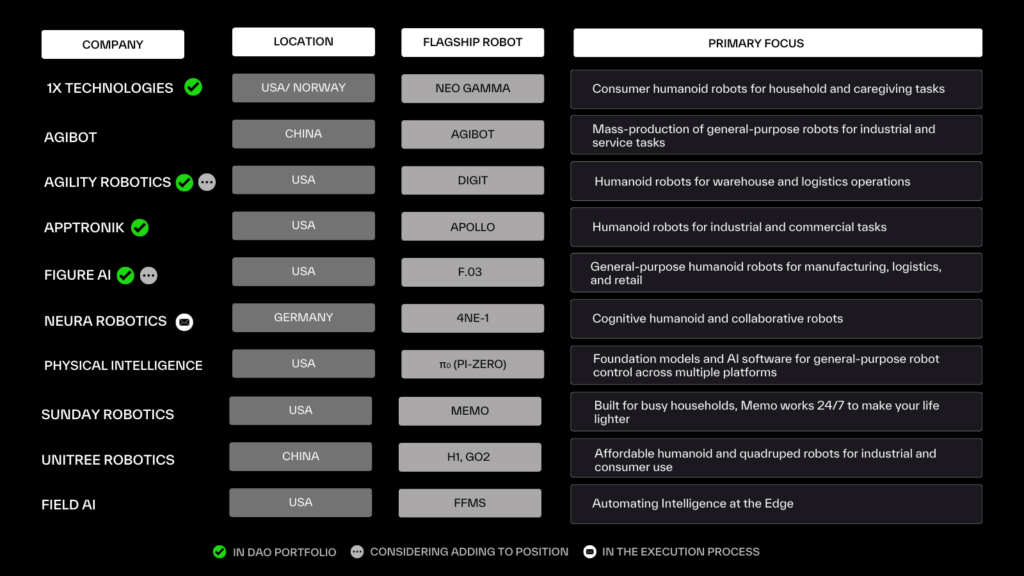Screen dimensions: 1024x576
Task: Click the green checkmark beside Apptronik
Action: pos(140,228)
